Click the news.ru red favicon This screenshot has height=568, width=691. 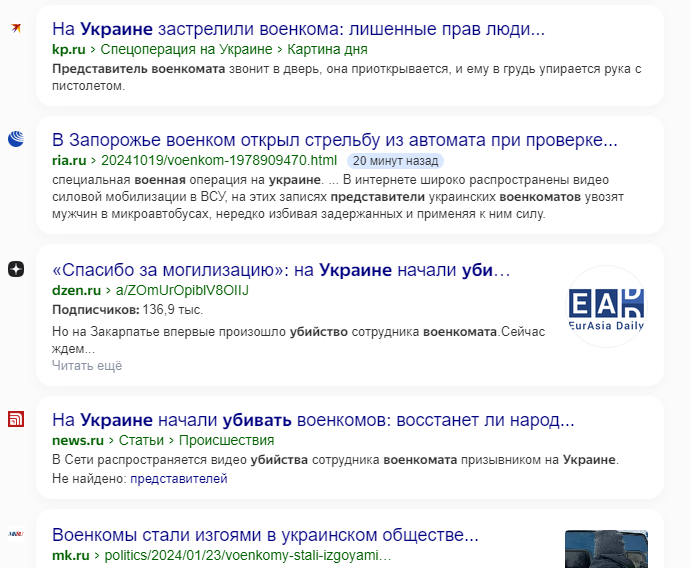[x=16, y=419]
